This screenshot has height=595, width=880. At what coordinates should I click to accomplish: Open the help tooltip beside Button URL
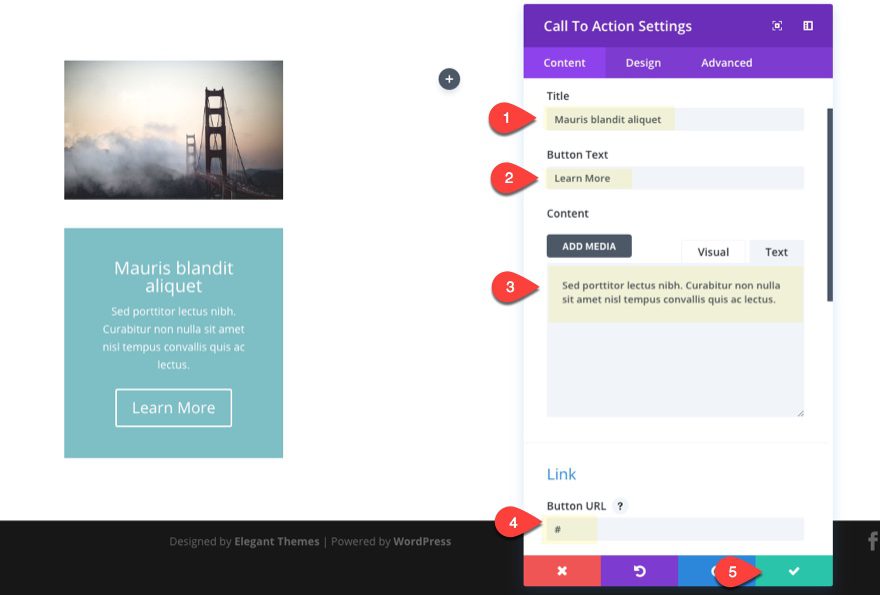pos(620,506)
